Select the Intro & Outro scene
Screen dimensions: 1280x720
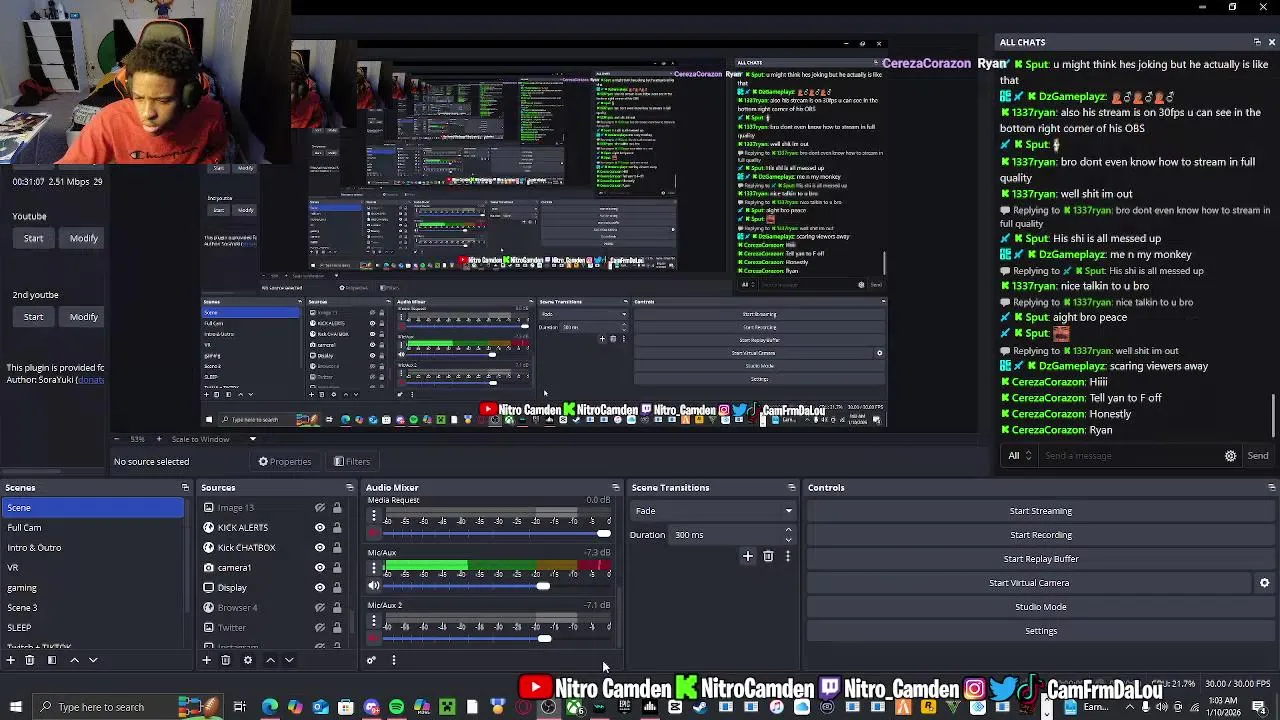[x=93, y=548]
